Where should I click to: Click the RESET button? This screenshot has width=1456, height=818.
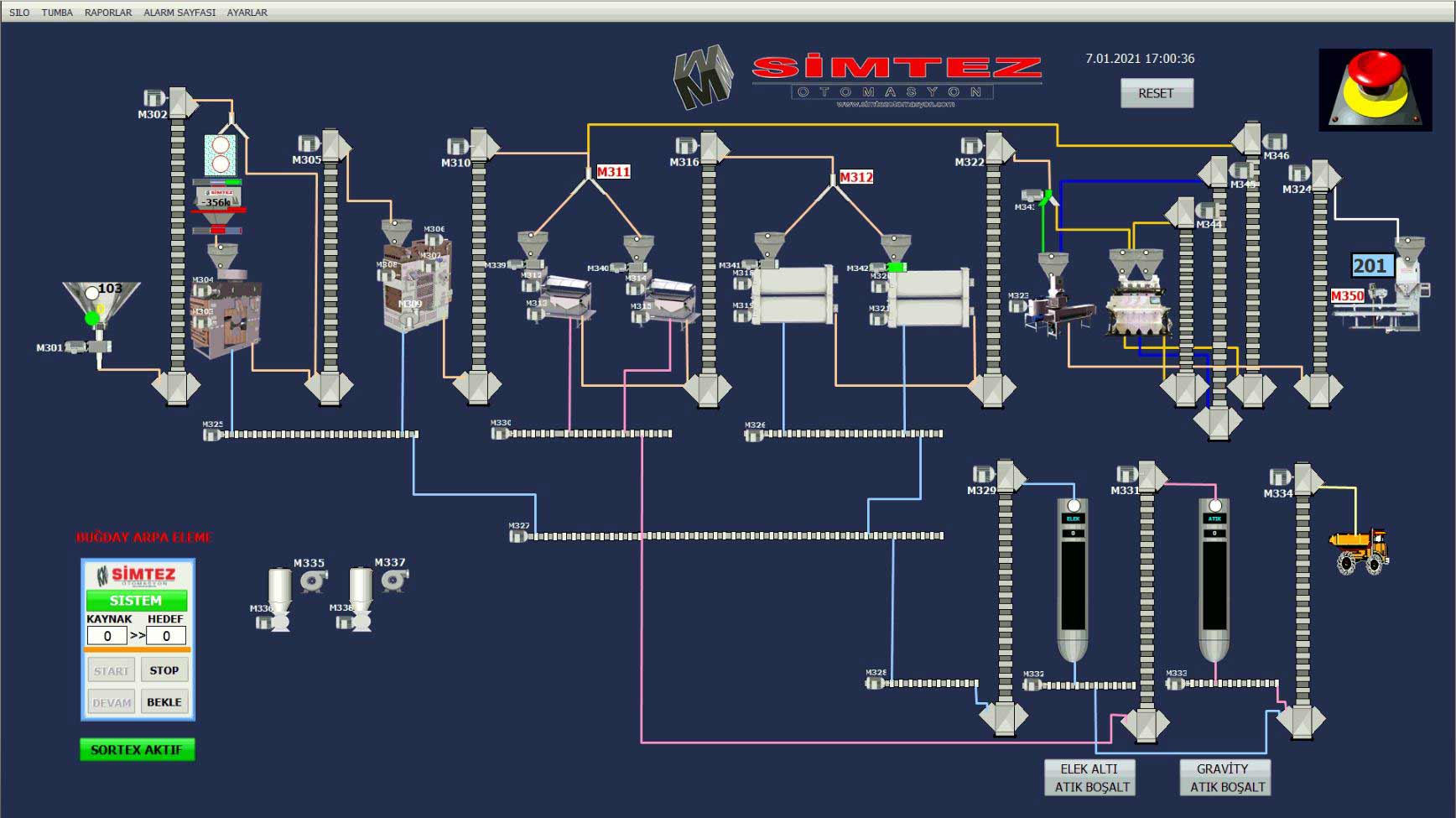pyautogui.click(x=1157, y=93)
